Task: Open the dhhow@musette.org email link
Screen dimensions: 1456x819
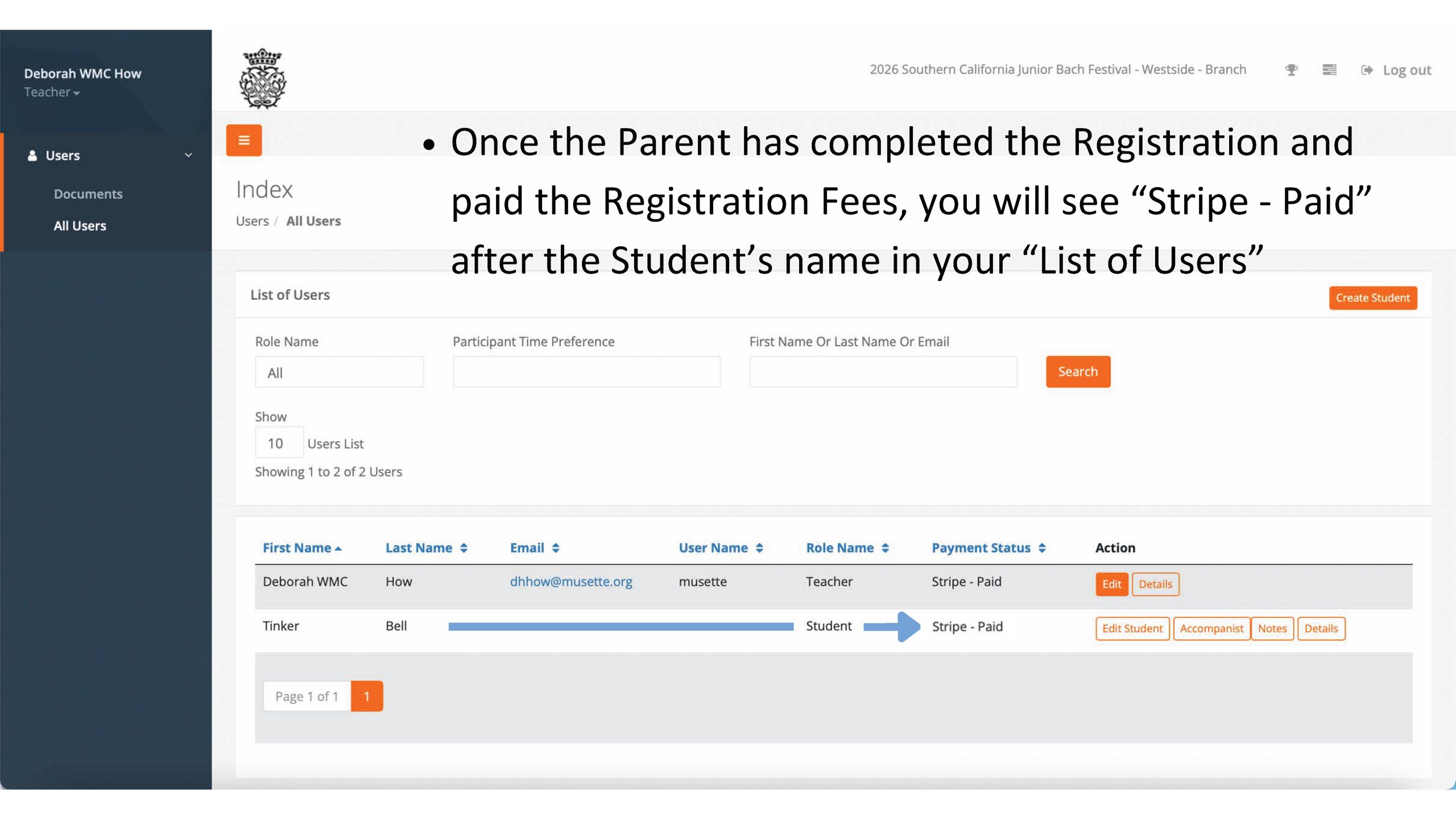Action: [570, 581]
